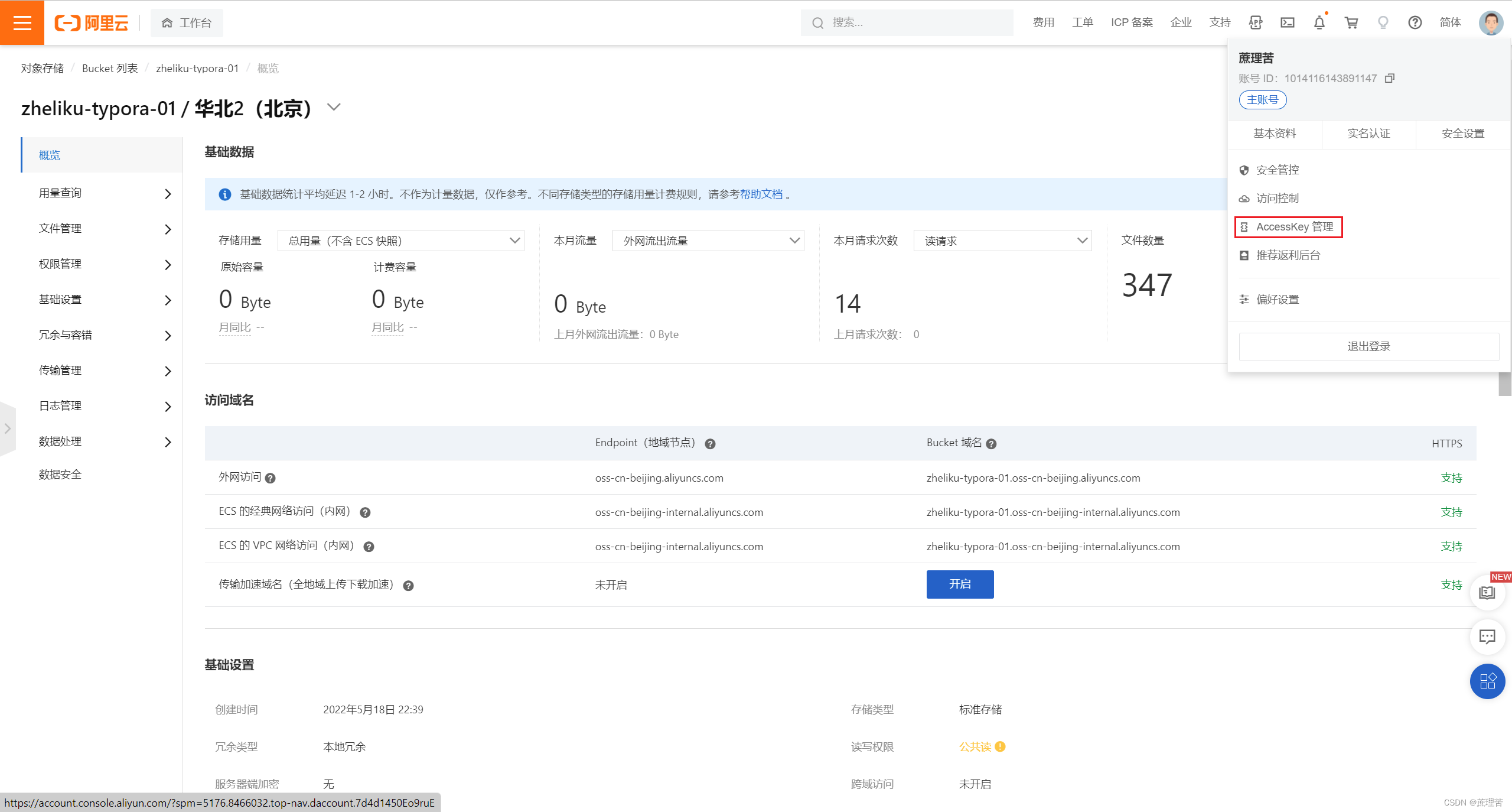Copy the account ID
The image size is (1512, 812).
click(1390, 78)
